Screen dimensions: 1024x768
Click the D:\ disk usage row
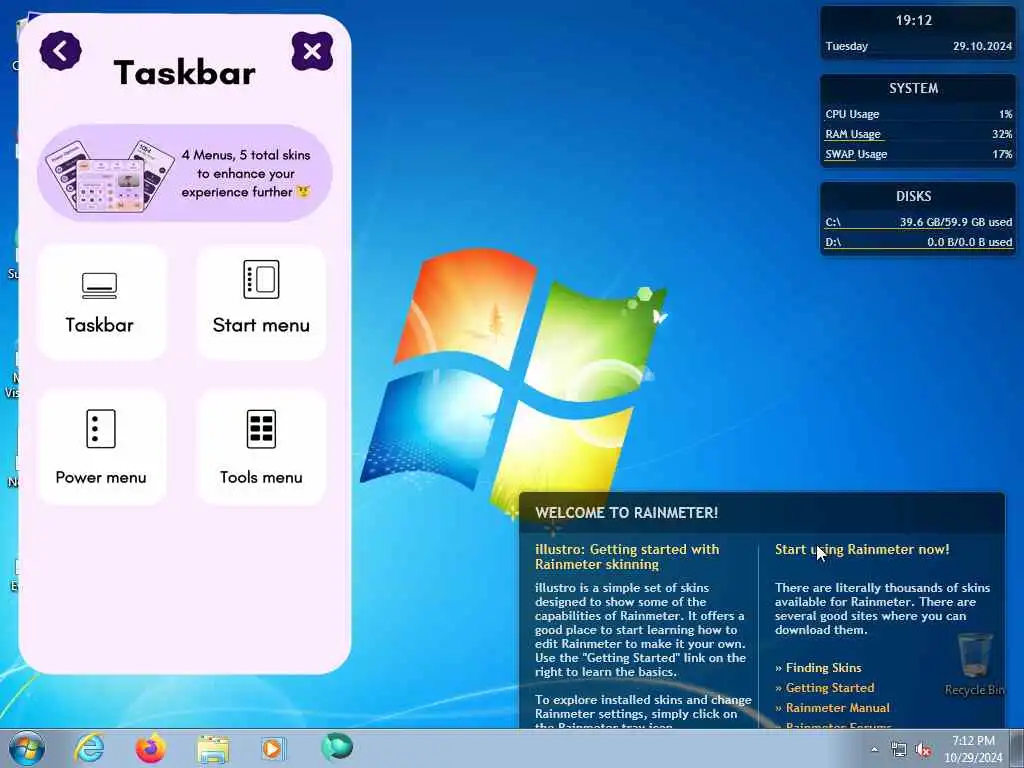[918, 242]
